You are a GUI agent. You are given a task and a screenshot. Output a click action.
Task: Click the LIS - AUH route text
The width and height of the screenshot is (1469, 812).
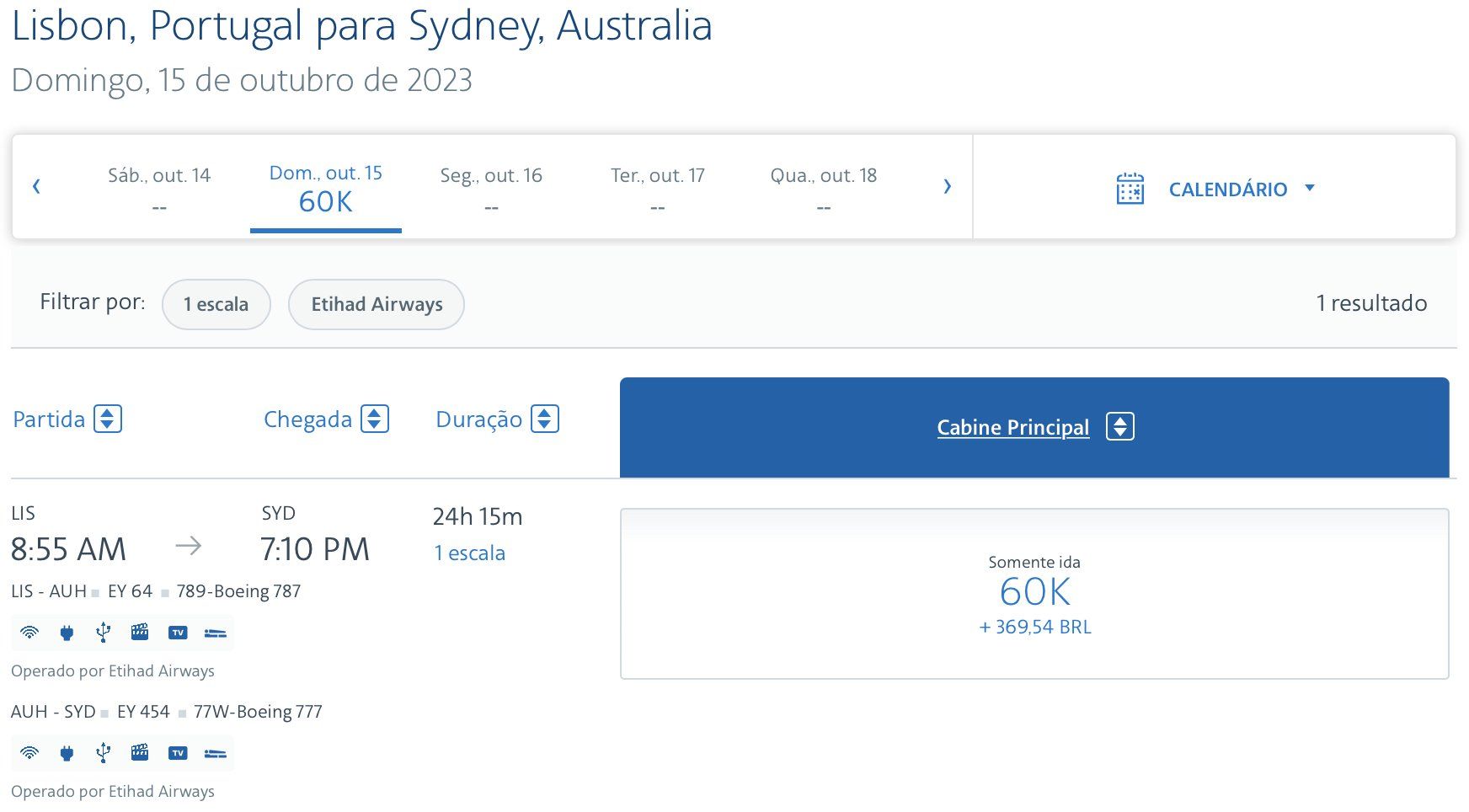(49, 591)
